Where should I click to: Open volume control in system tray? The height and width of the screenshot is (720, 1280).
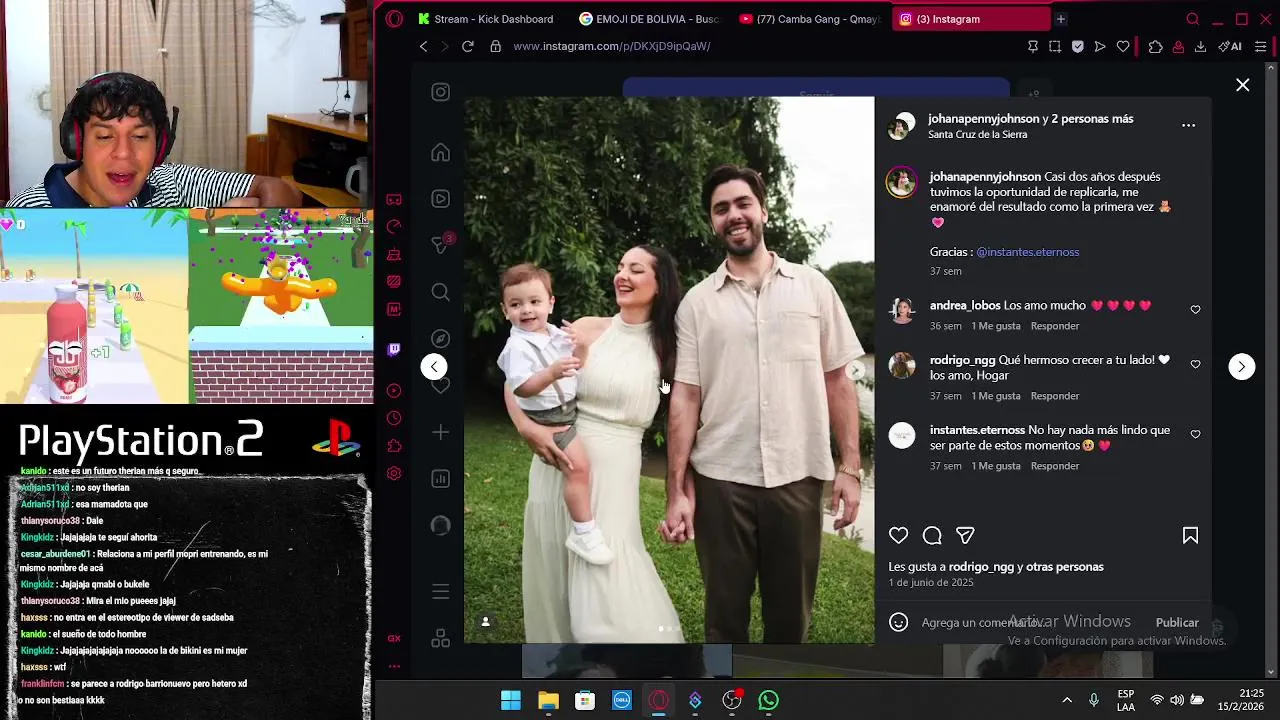(x=1177, y=700)
